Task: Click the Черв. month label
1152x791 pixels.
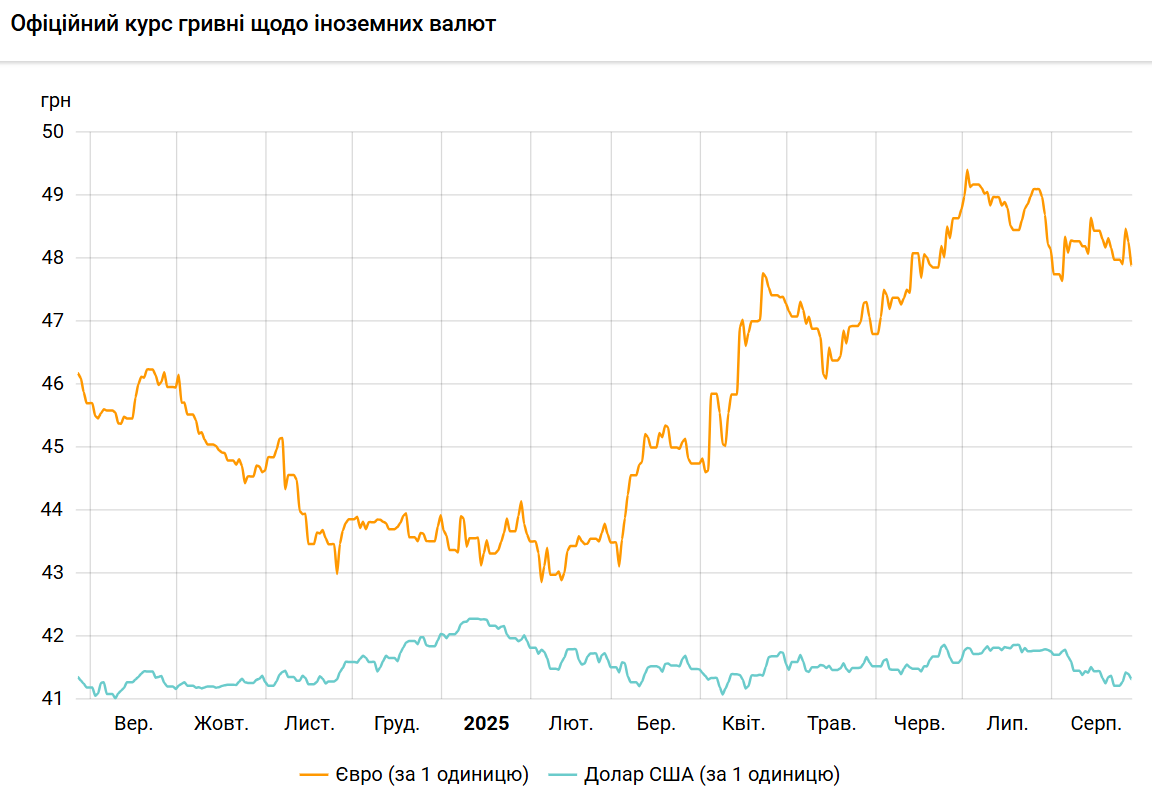Action: [x=919, y=724]
